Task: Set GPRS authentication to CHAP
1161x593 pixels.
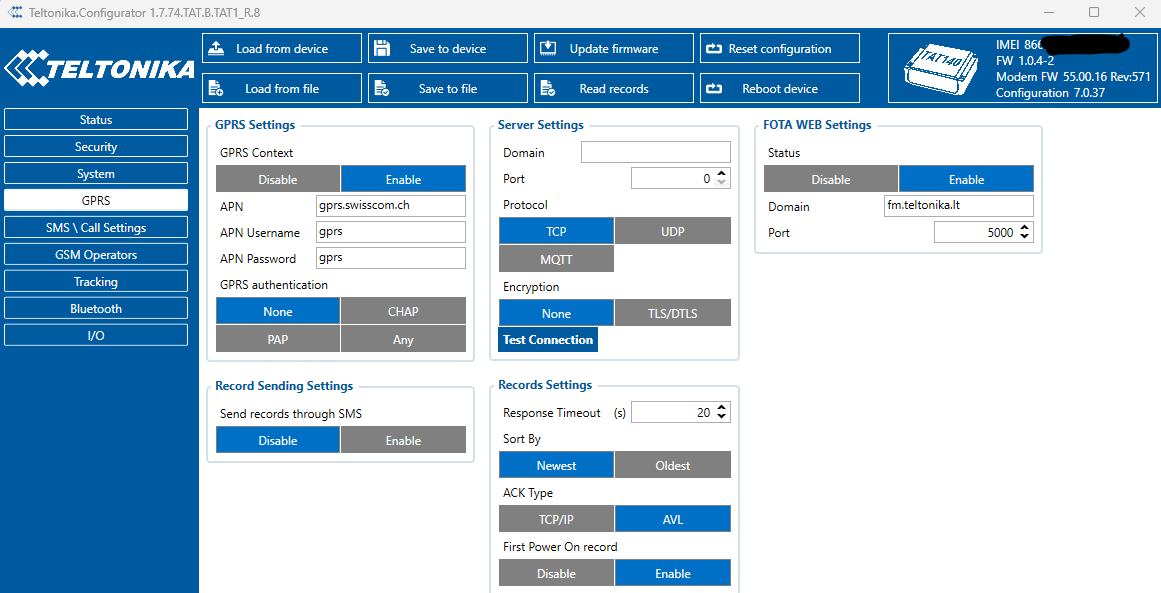Action: (x=404, y=311)
